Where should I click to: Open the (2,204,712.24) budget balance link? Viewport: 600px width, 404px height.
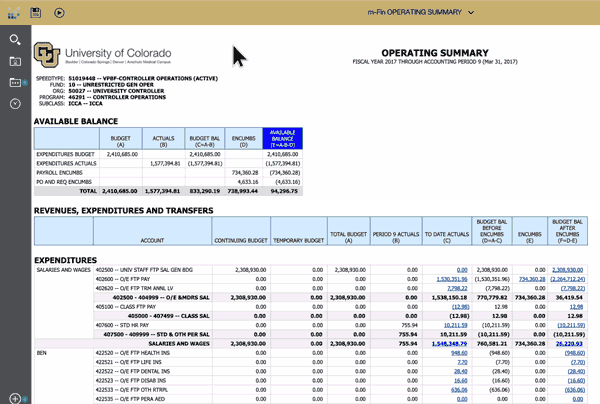pyautogui.click(x=567, y=279)
